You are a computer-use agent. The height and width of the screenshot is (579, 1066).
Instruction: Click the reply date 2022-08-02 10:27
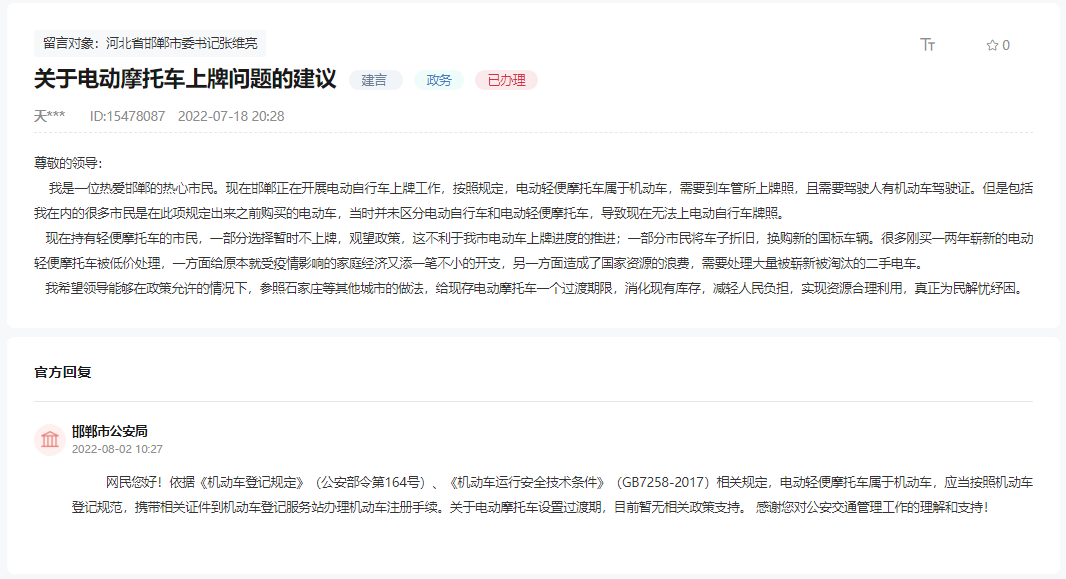click(x=117, y=449)
